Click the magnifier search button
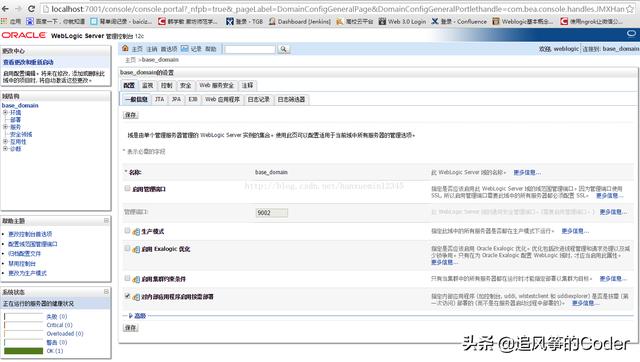Screen dimensions: 640x362 click(x=283, y=49)
